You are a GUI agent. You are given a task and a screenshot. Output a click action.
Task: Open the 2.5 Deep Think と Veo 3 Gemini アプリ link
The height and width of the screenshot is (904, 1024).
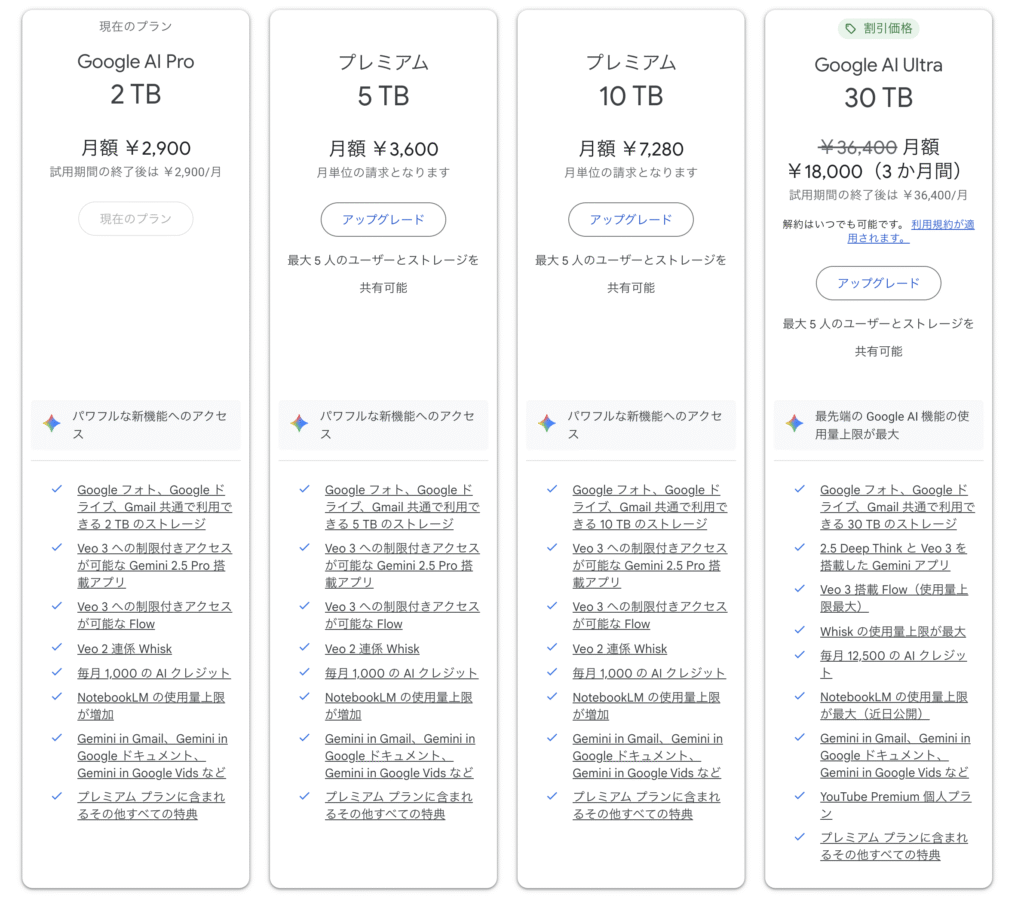[893, 557]
